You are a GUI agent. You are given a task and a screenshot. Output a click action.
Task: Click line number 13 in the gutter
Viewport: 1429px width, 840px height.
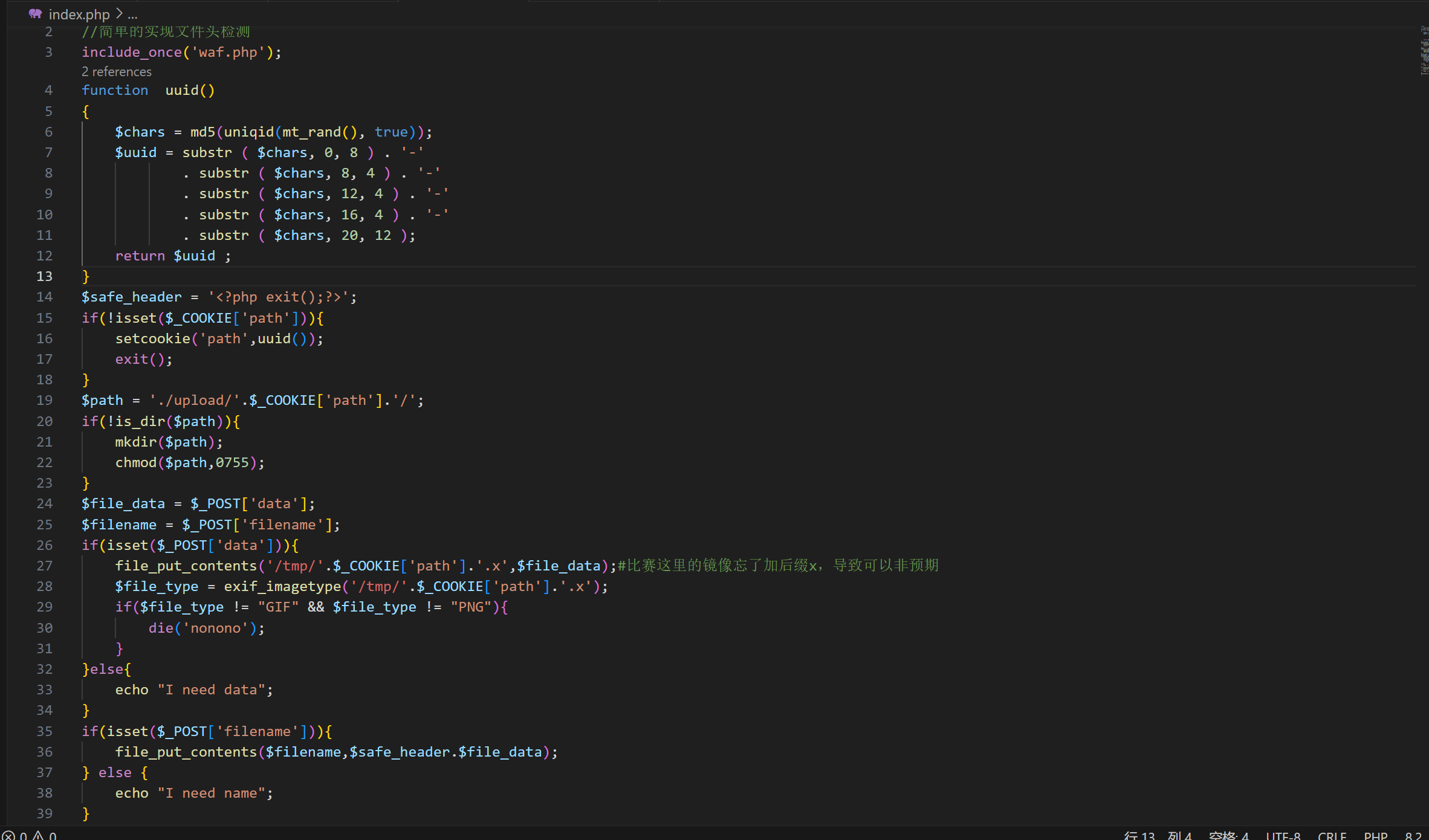45,276
